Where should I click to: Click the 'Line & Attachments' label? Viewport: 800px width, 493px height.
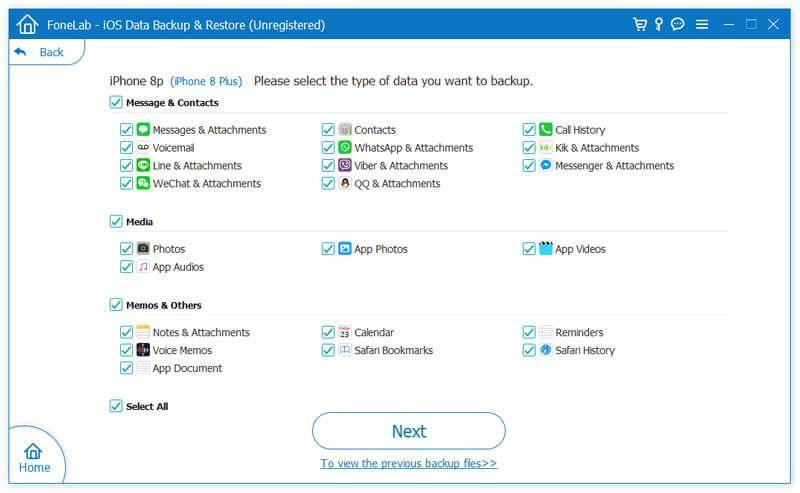[x=197, y=165]
